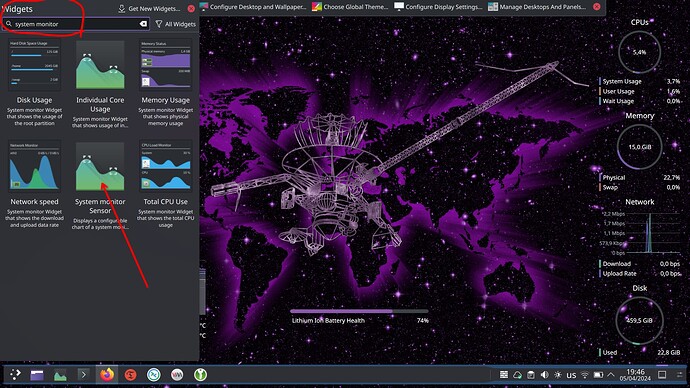
Task: Select the System monitor Sensor widget
Action: [x=100, y=186]
